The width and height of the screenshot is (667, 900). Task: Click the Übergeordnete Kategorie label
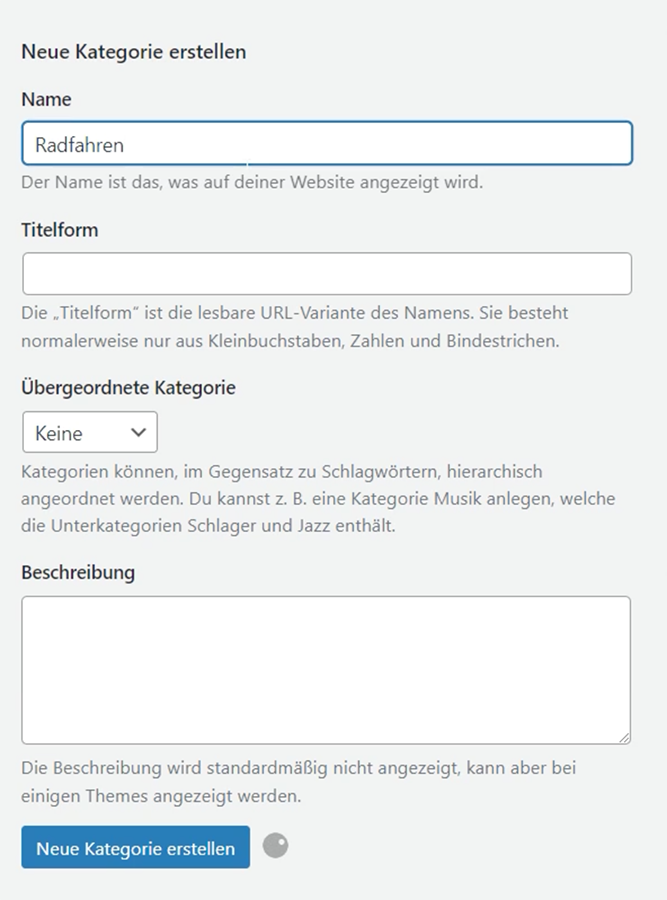[128, 387]
